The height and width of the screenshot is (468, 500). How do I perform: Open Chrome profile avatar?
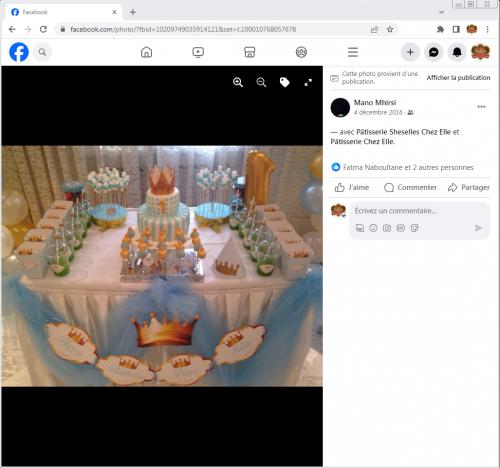(472, 29)
